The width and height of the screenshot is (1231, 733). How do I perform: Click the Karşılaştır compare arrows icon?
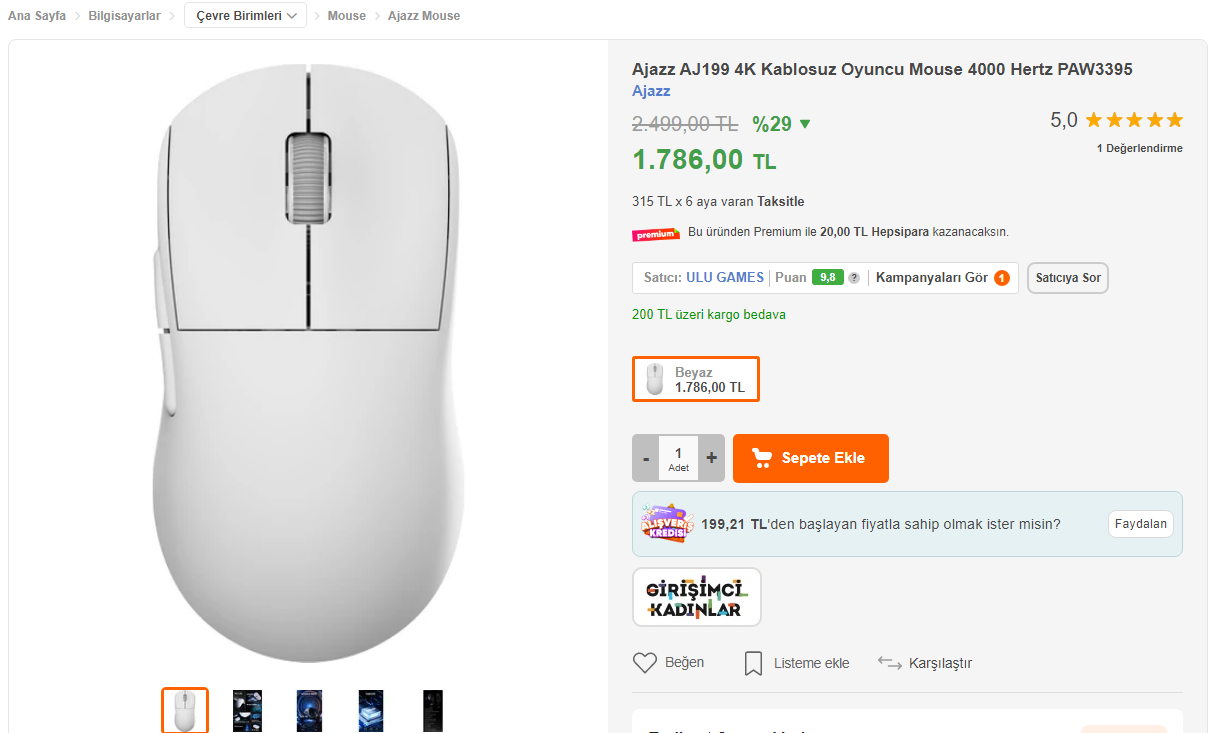click(x=889, y=662)
